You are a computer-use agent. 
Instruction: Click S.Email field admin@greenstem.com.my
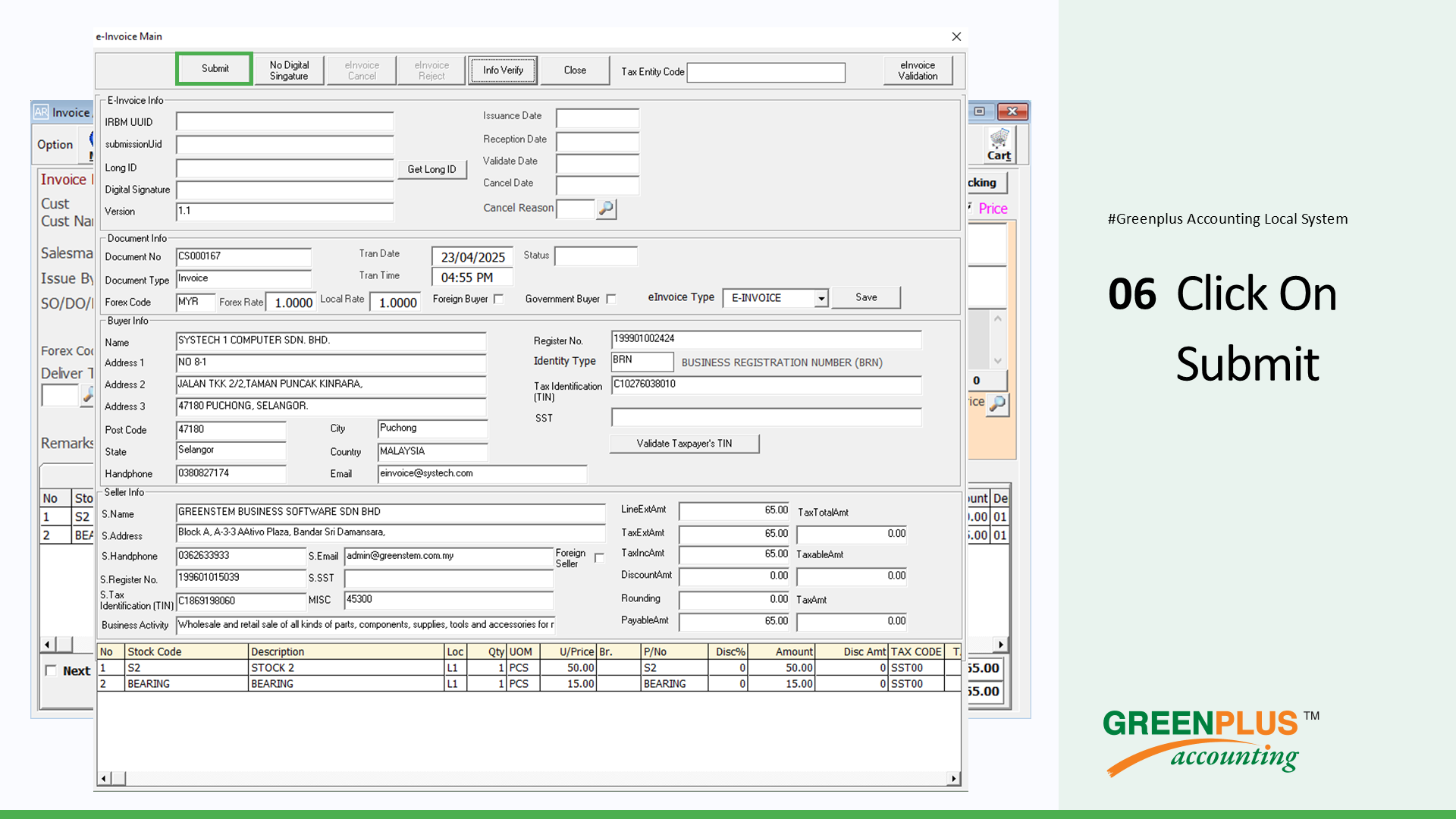tap(449, 557)
